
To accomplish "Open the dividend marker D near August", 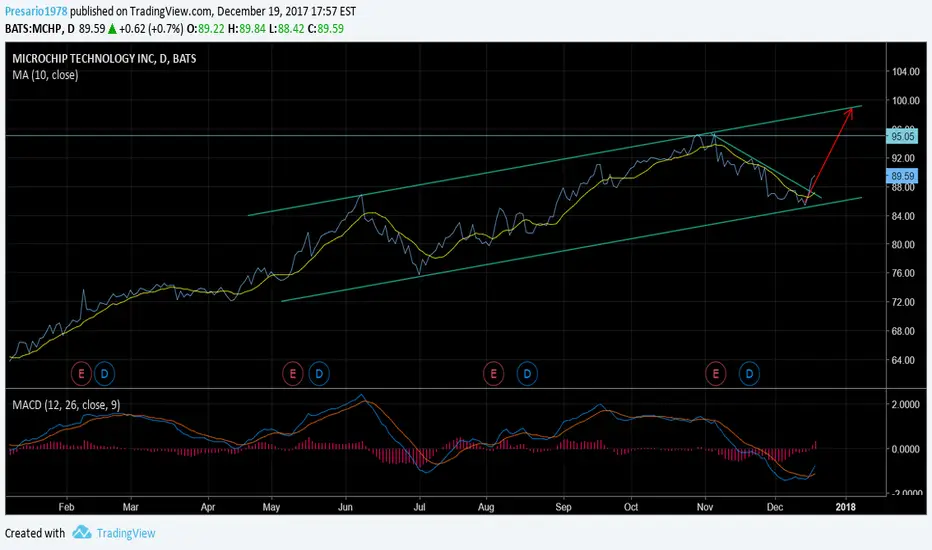I will point(527,373).
